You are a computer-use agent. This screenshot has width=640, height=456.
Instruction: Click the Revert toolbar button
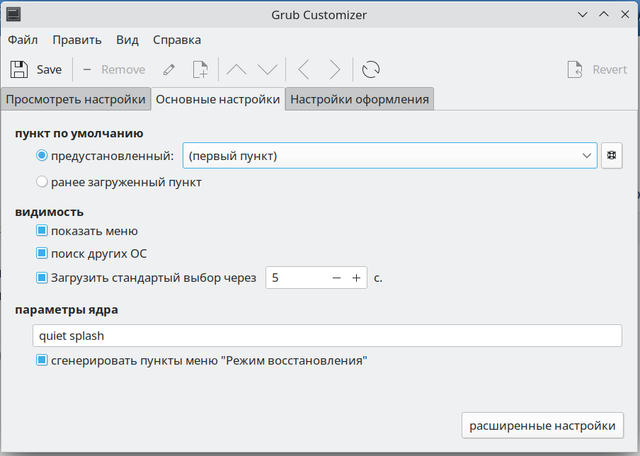(x=597, y=69)
